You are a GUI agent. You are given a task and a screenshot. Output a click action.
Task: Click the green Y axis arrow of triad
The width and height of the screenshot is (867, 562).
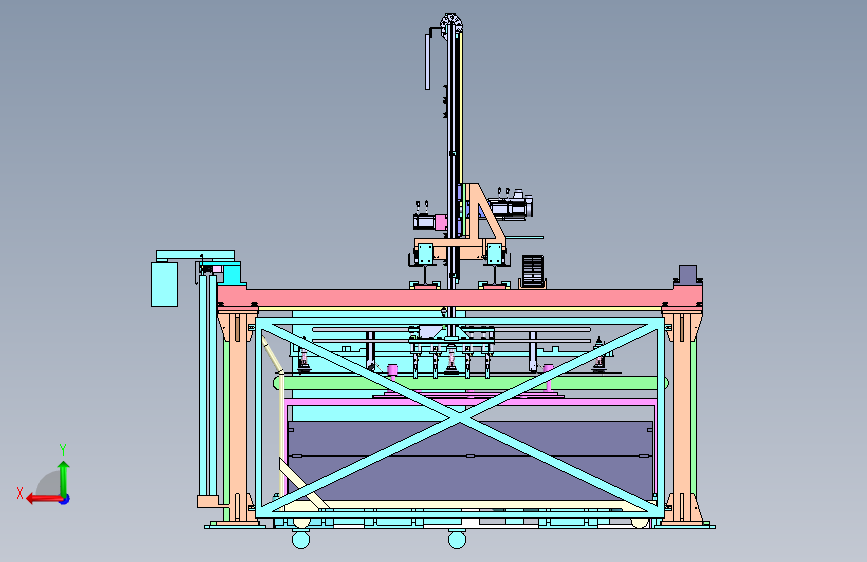point(64,477)
